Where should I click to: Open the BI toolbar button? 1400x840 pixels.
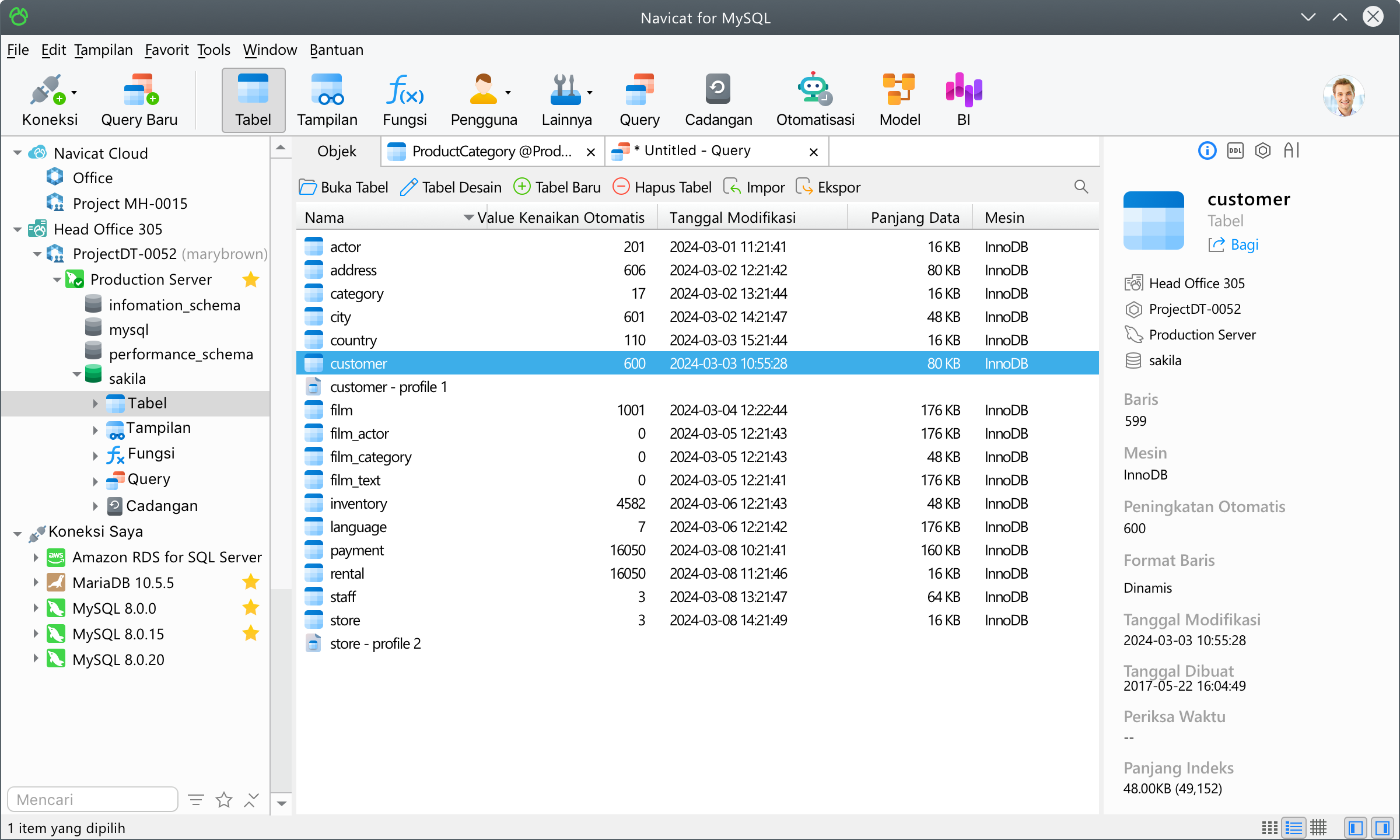point(964,100)
